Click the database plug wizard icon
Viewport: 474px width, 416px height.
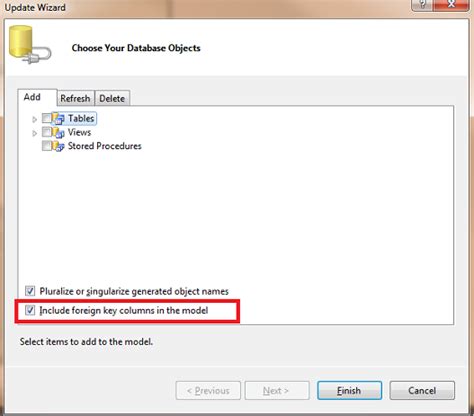(x=29, y=45)
